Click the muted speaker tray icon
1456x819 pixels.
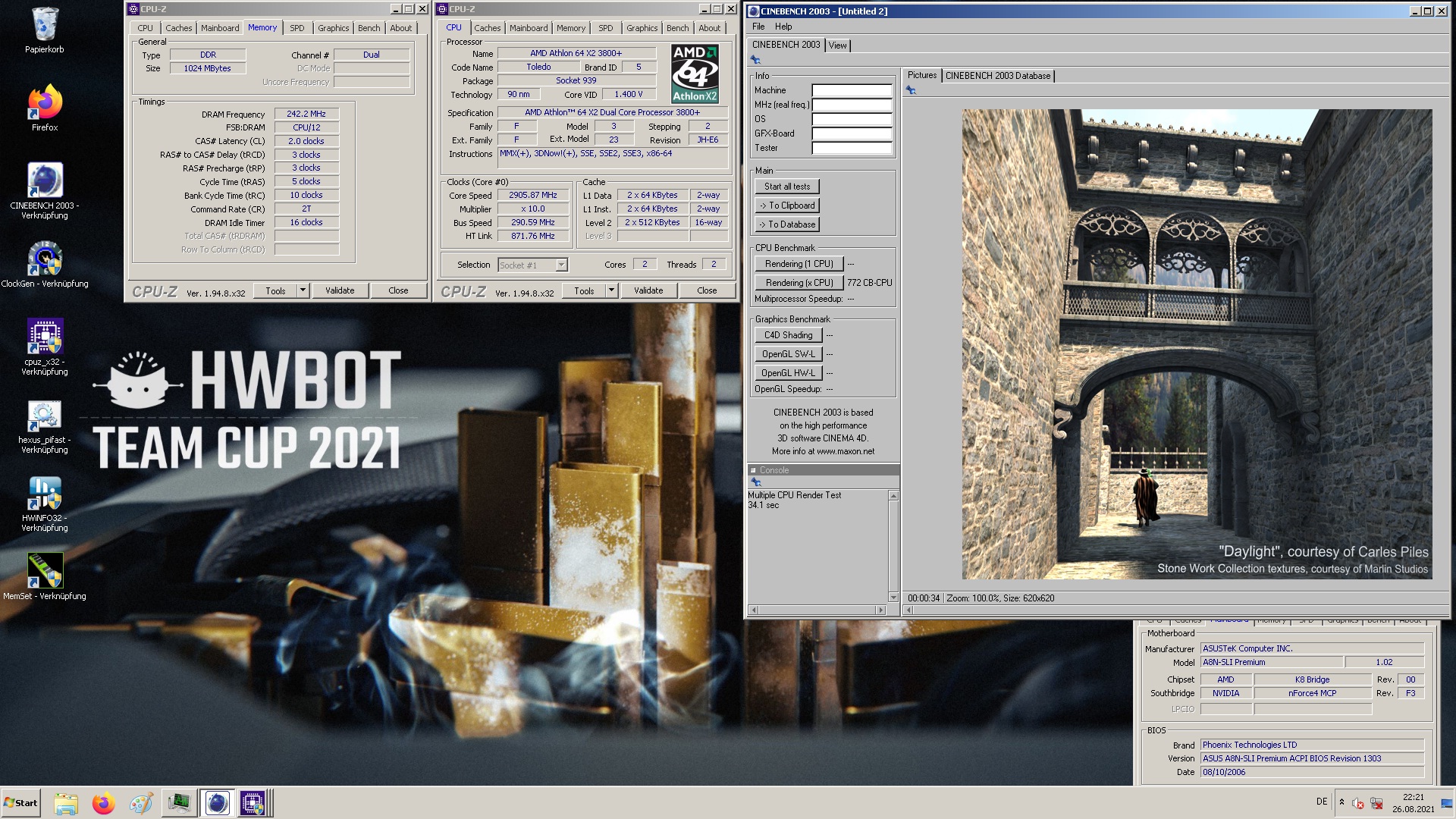(1358, 803)
